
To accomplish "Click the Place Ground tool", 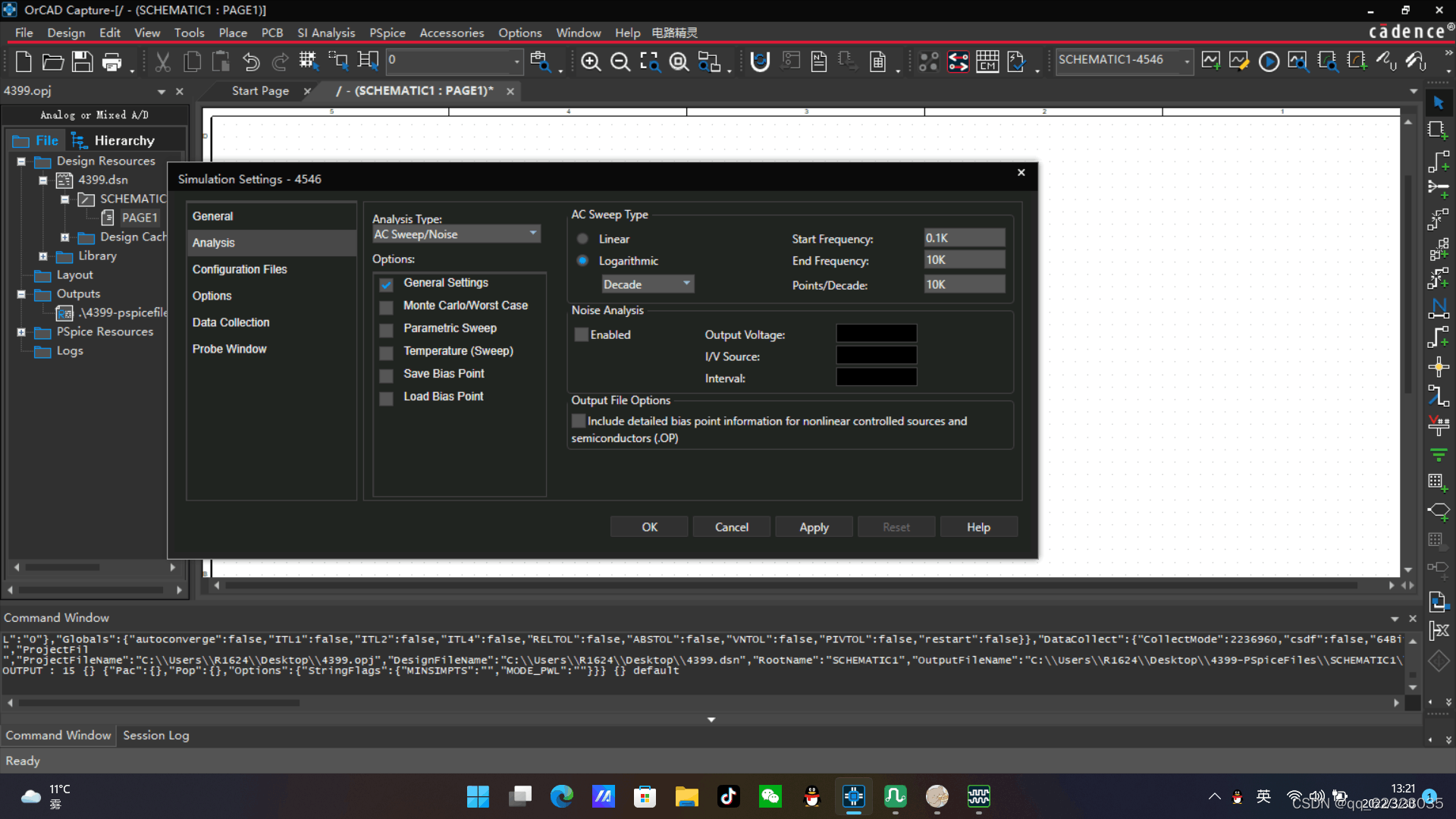I will tap(1439, 455).
